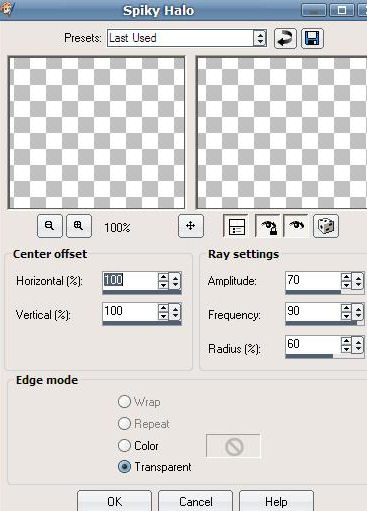Expand the Horizontal offset slider dropdown arrow
The height and width of the screenshot is (511, 367).
(x=175, y=281)
